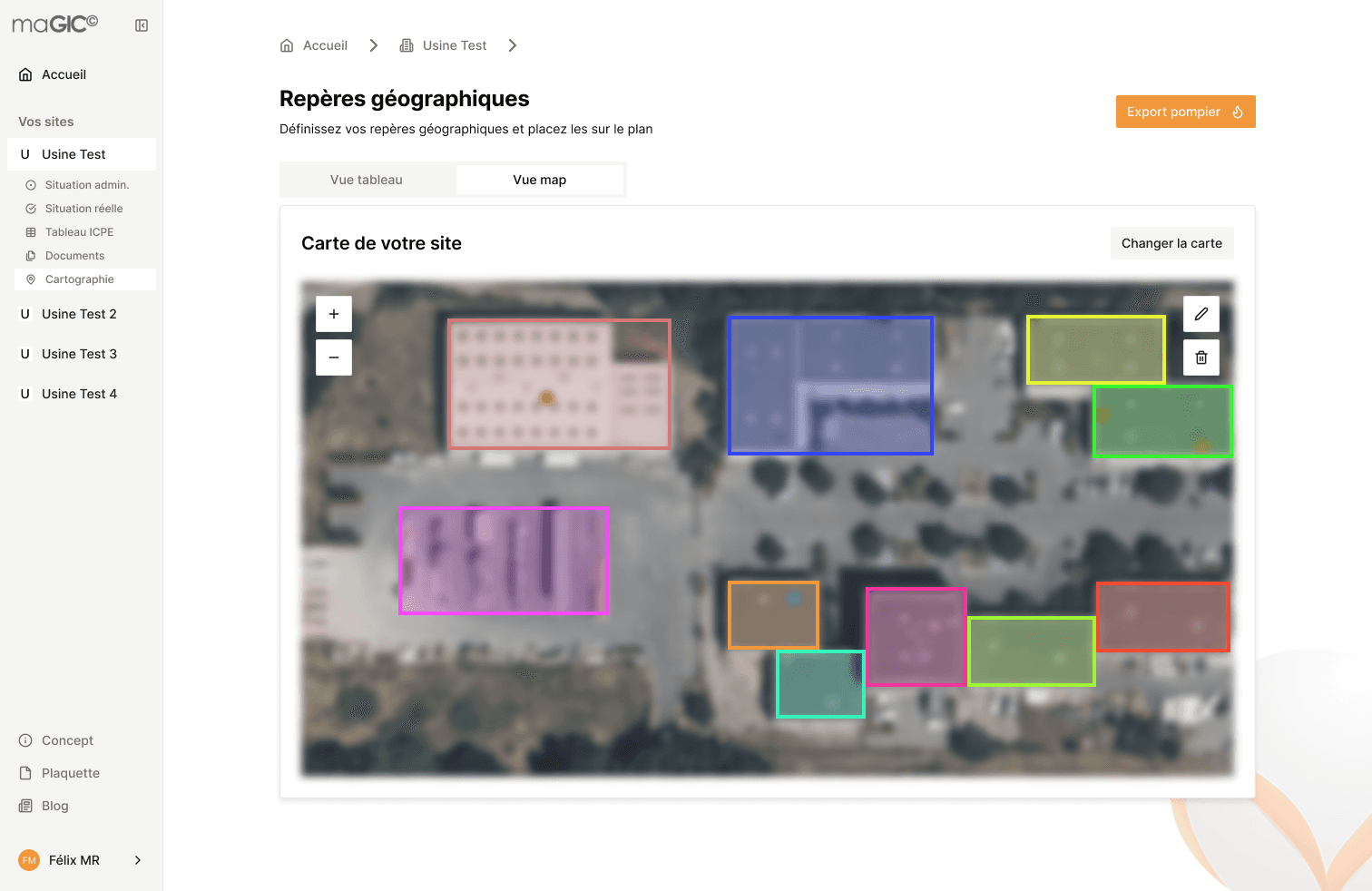Screen dimensions: 1372x891
Task: Collapse the sidebar with the top-left collapse icon
Action: pos(141,24)
